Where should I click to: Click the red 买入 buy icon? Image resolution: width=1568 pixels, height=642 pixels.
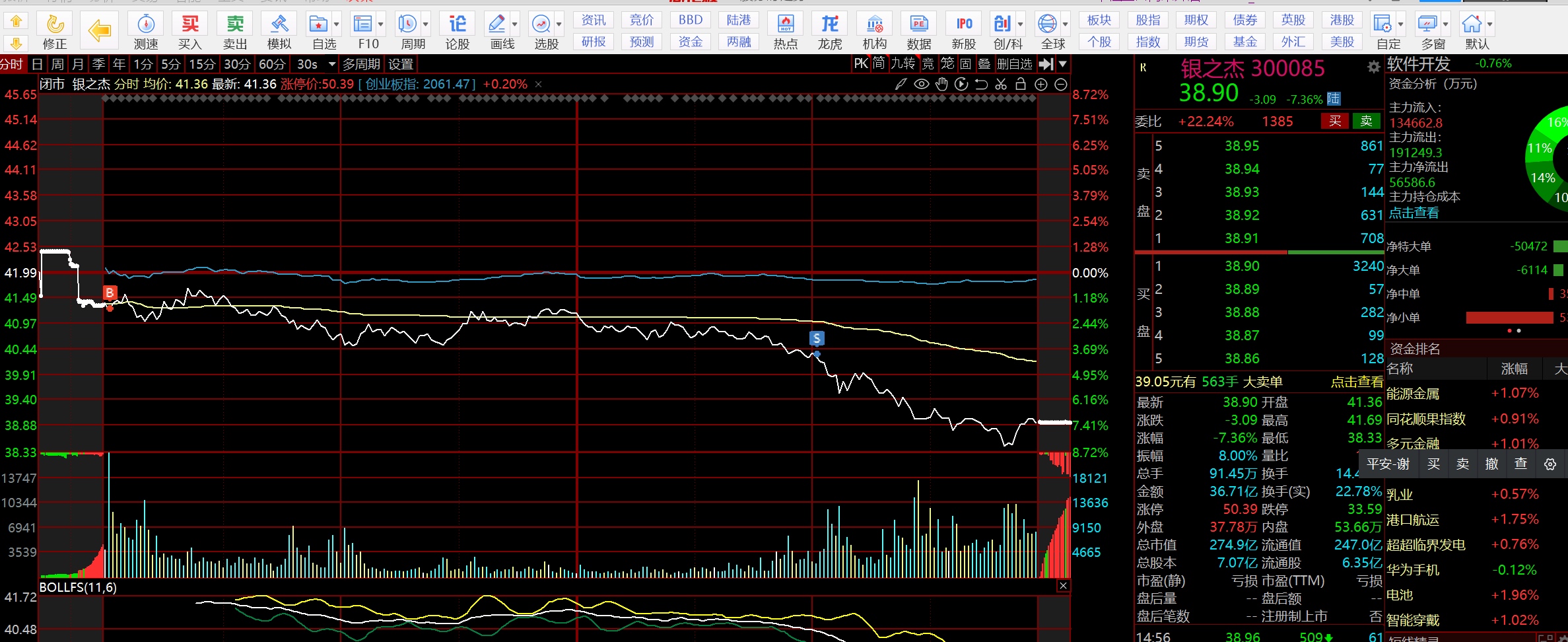(190, 24)
